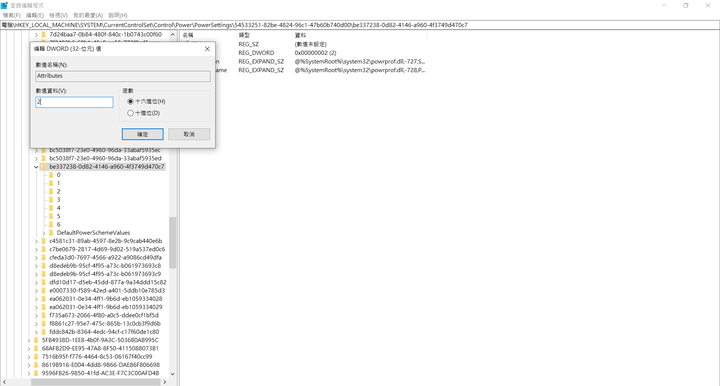
Task: Click folder icon of subkey 3
Action: click(x=51, y=200)
